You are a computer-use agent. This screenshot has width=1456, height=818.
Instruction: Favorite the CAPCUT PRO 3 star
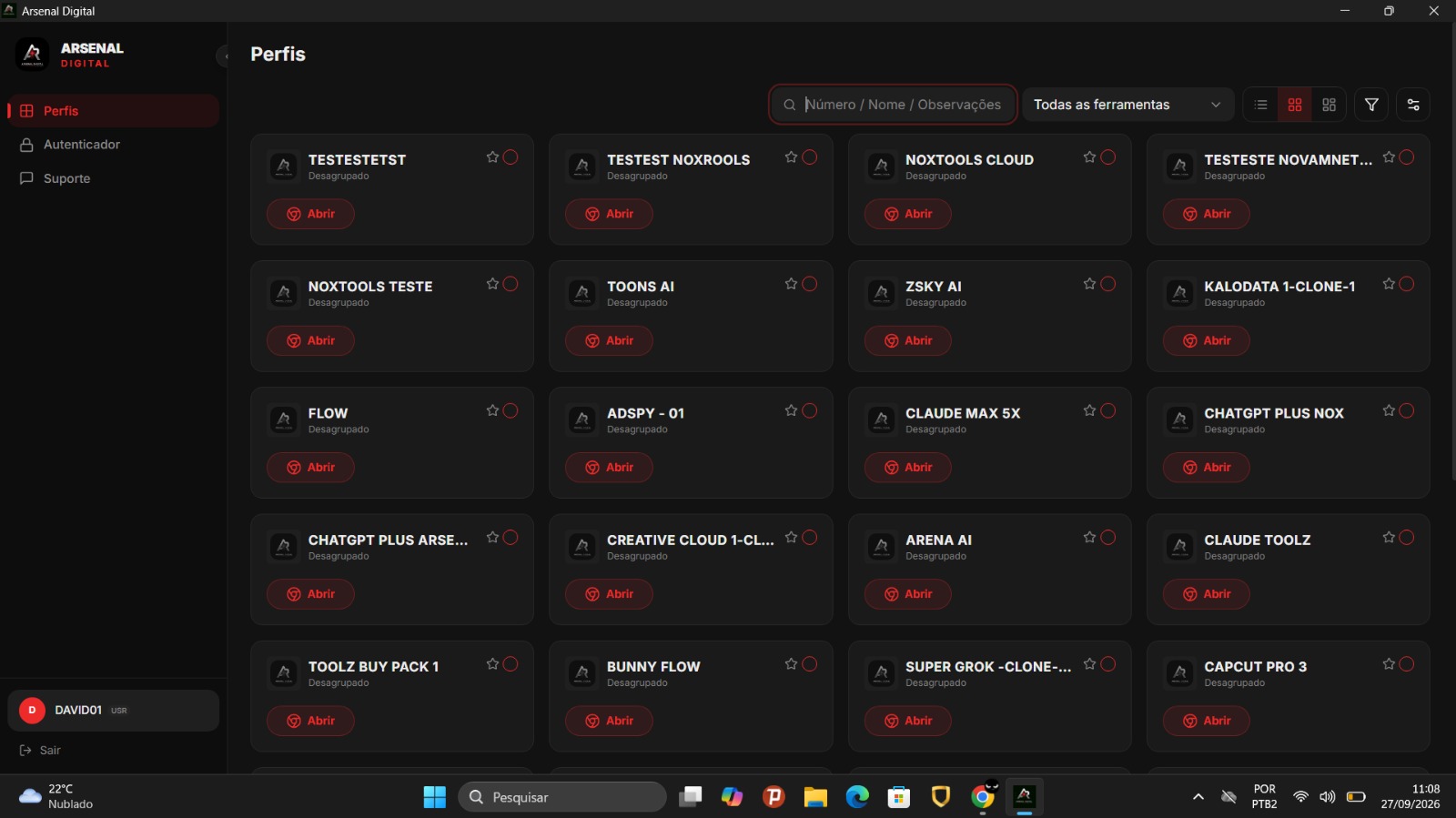tap(1389, 664)
